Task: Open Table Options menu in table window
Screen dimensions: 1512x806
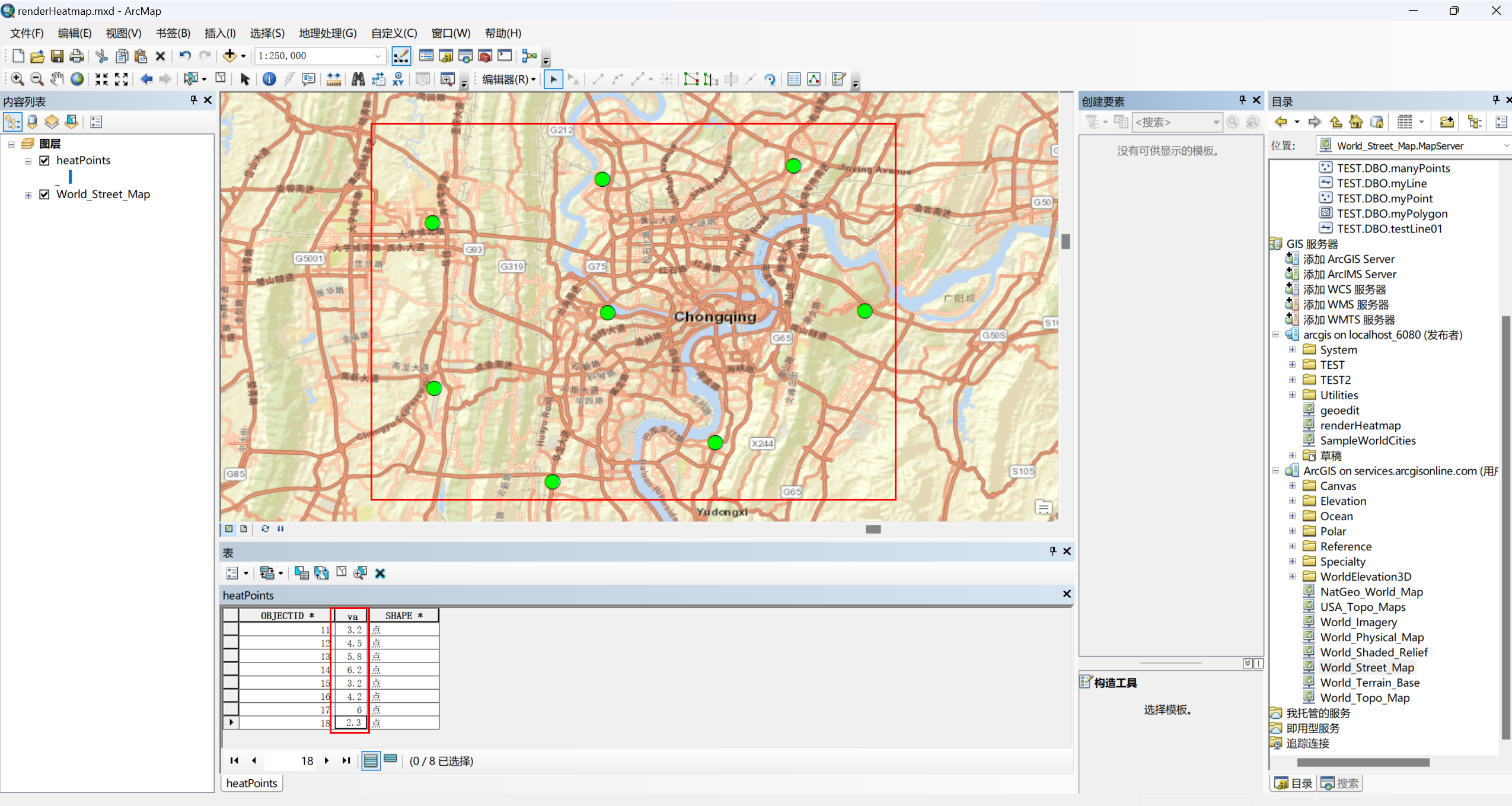Action: tap(236, 573)
